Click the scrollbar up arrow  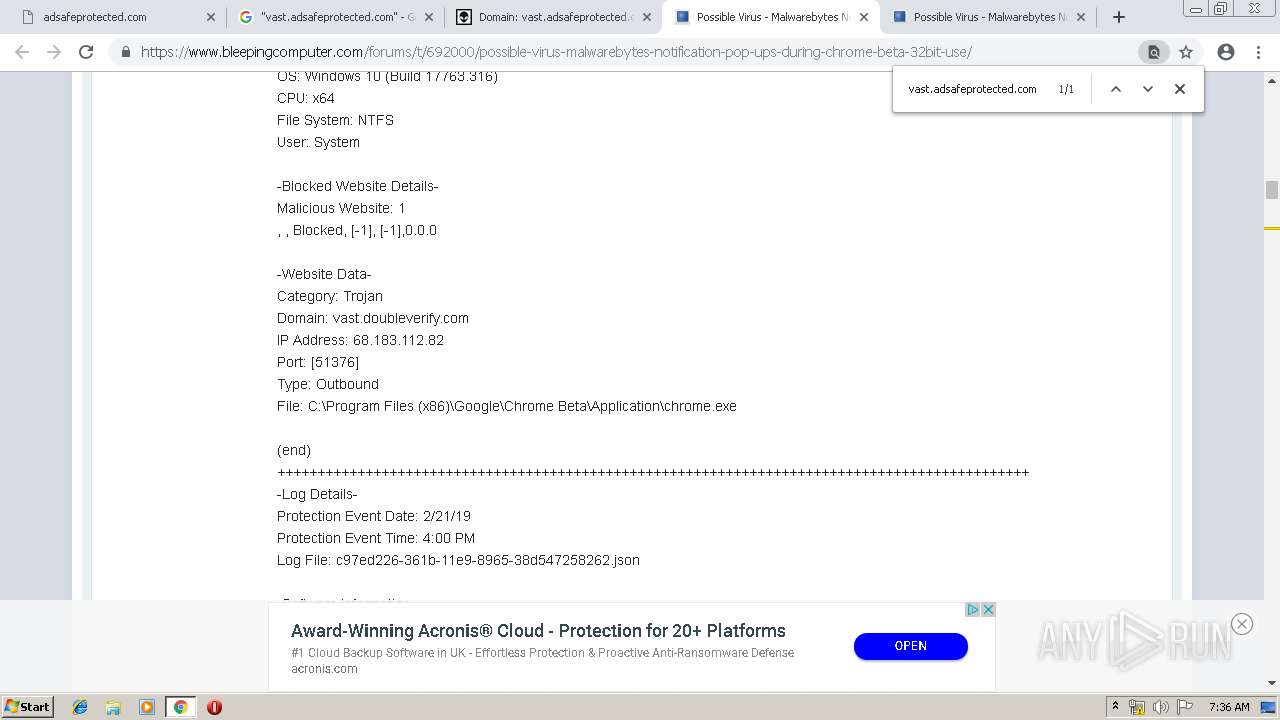point(1272,79)
